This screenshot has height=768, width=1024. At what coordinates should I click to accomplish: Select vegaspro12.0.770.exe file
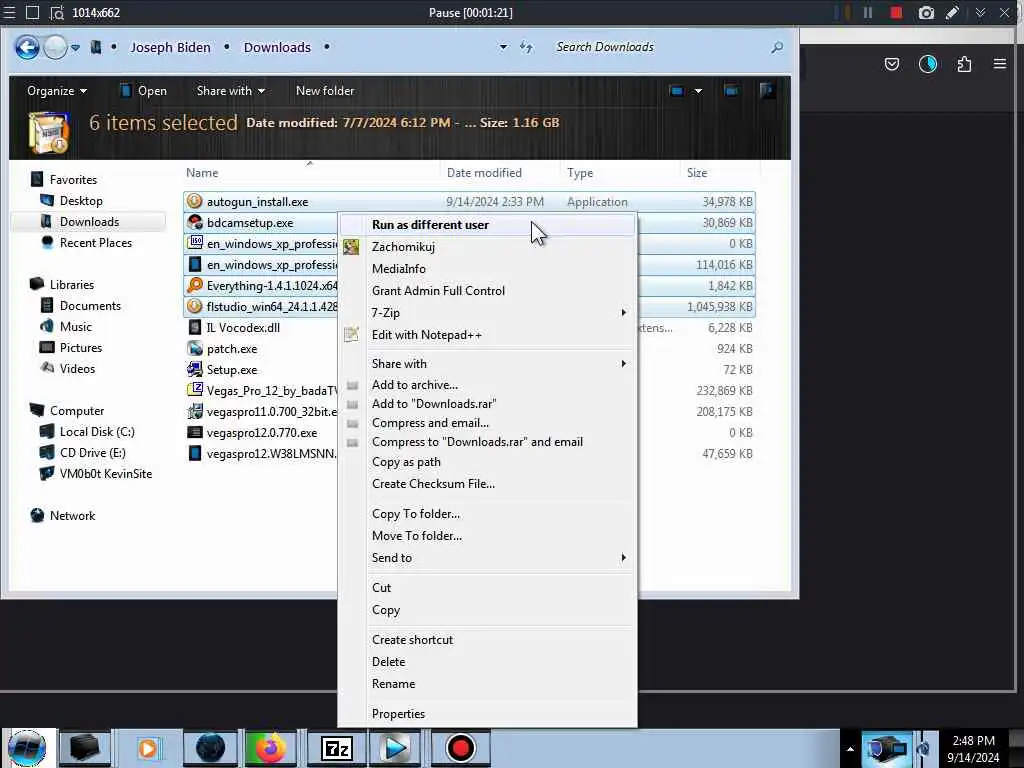tap(261, 432)
